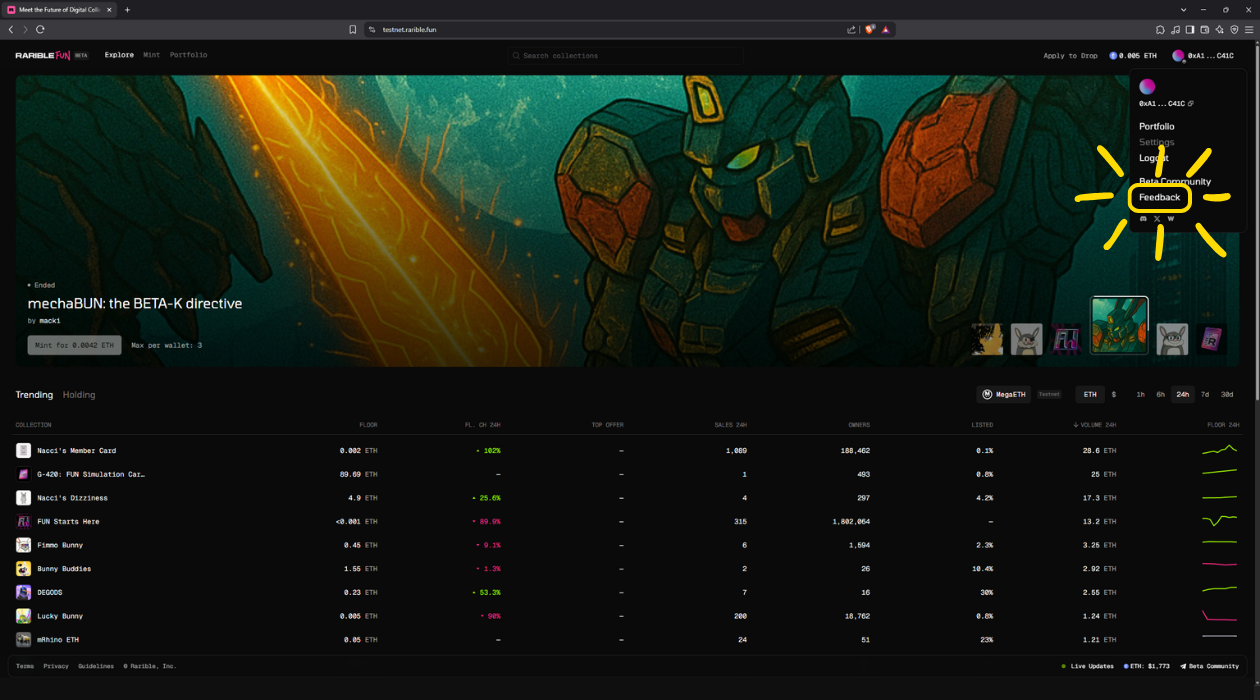Click the 0.005 ETH wallet balance
This screenshot has height=700, width=1260.
coord(1133,56)
